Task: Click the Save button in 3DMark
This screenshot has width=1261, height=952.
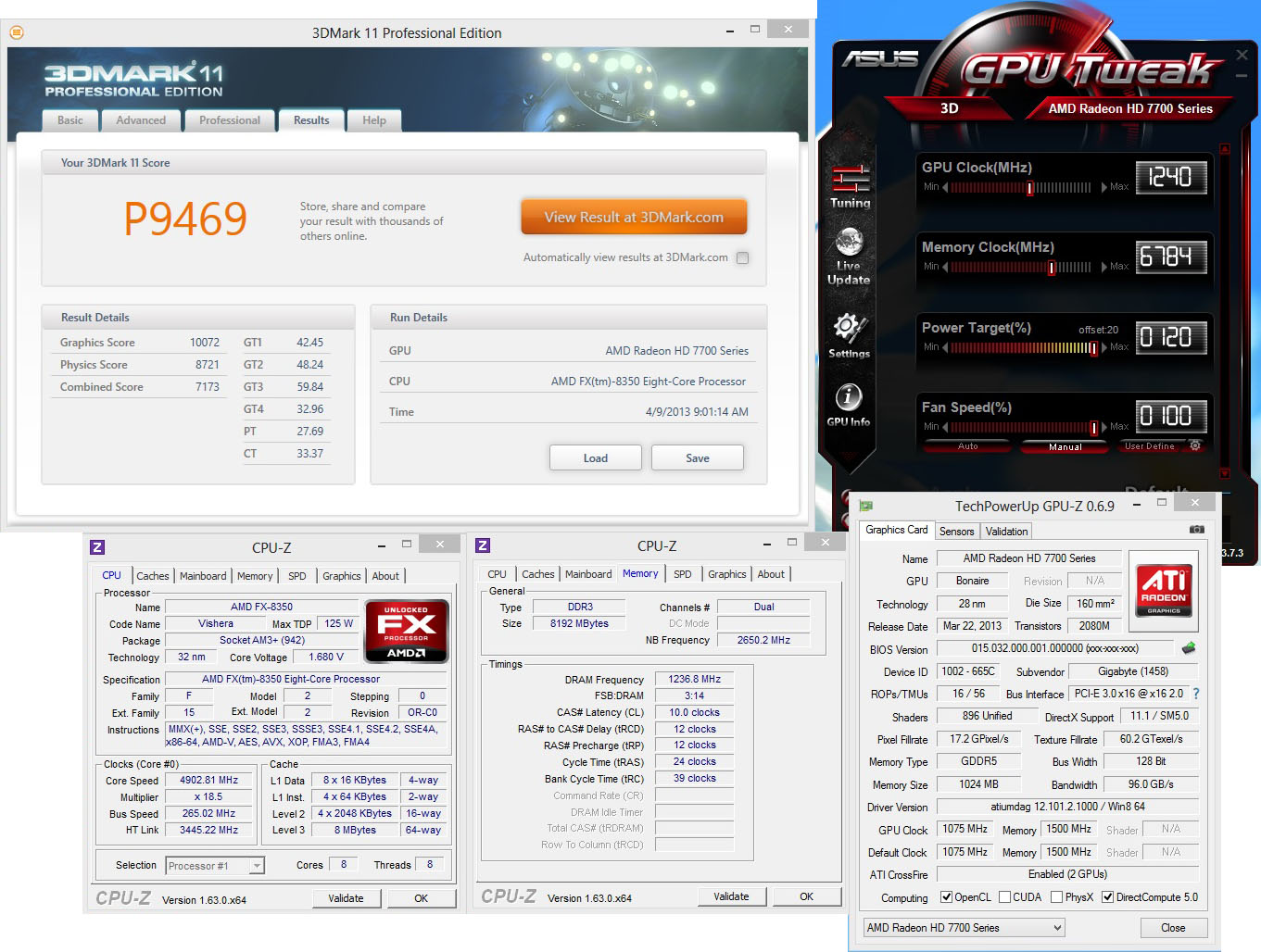Action: tap(698, 458)
